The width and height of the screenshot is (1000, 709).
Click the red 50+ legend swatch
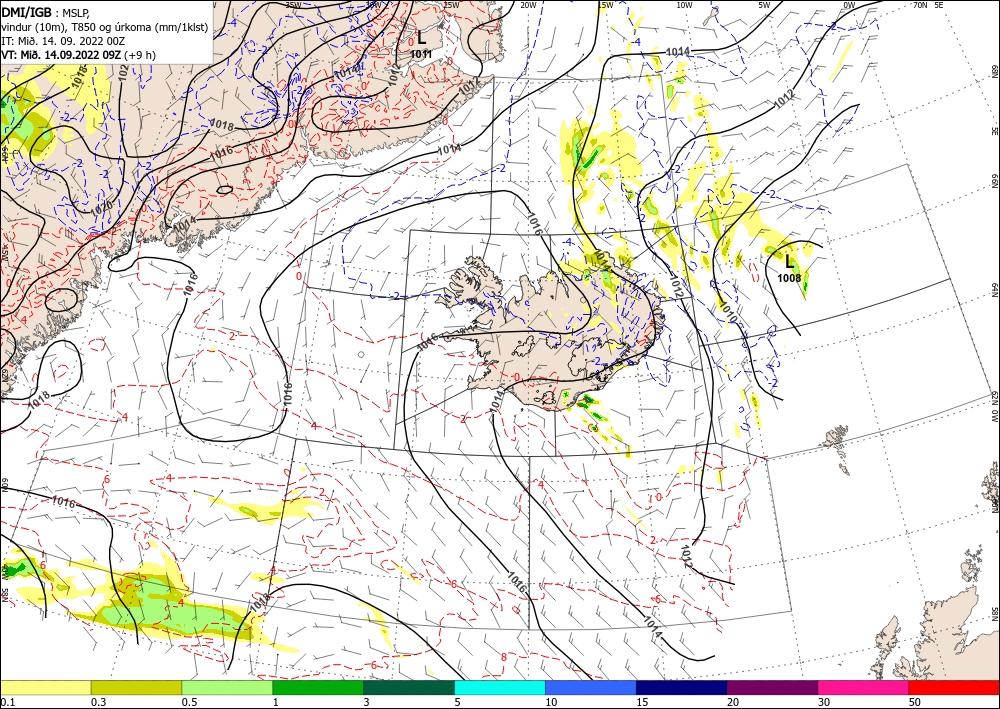[954, 687]
